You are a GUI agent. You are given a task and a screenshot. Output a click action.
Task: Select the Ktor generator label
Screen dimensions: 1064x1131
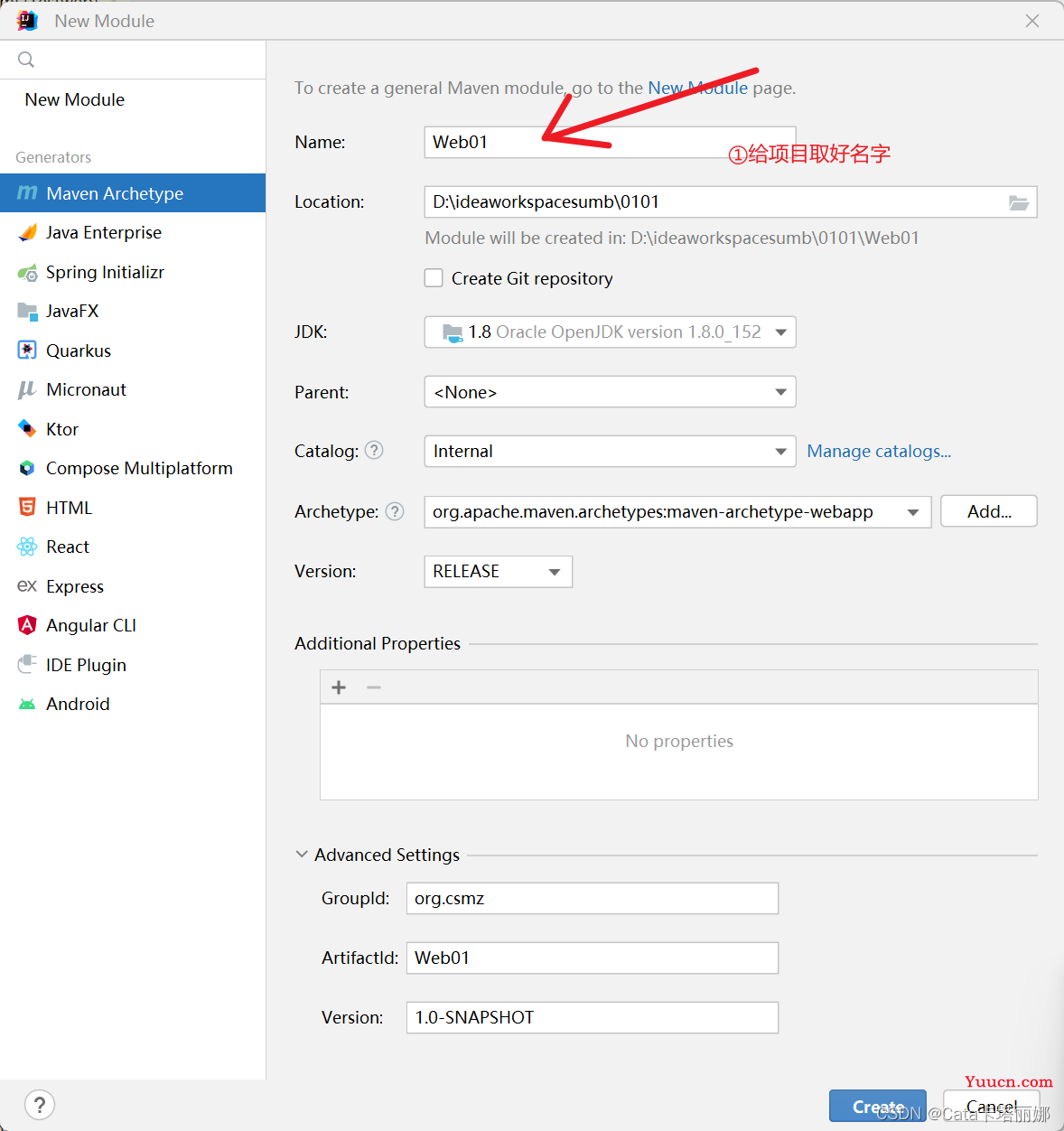[x=62, y=429]
